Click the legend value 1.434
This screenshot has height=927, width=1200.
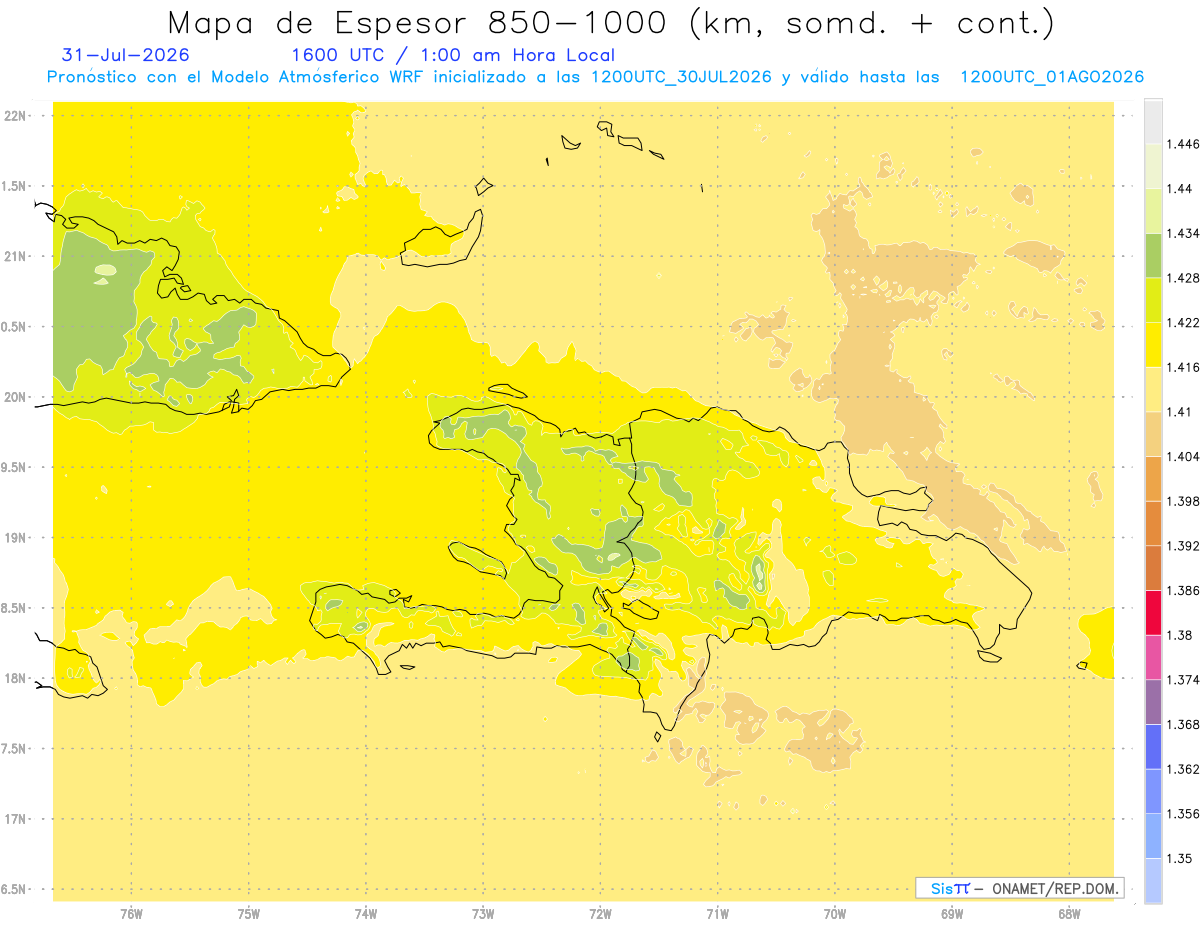coord(1183,233)
